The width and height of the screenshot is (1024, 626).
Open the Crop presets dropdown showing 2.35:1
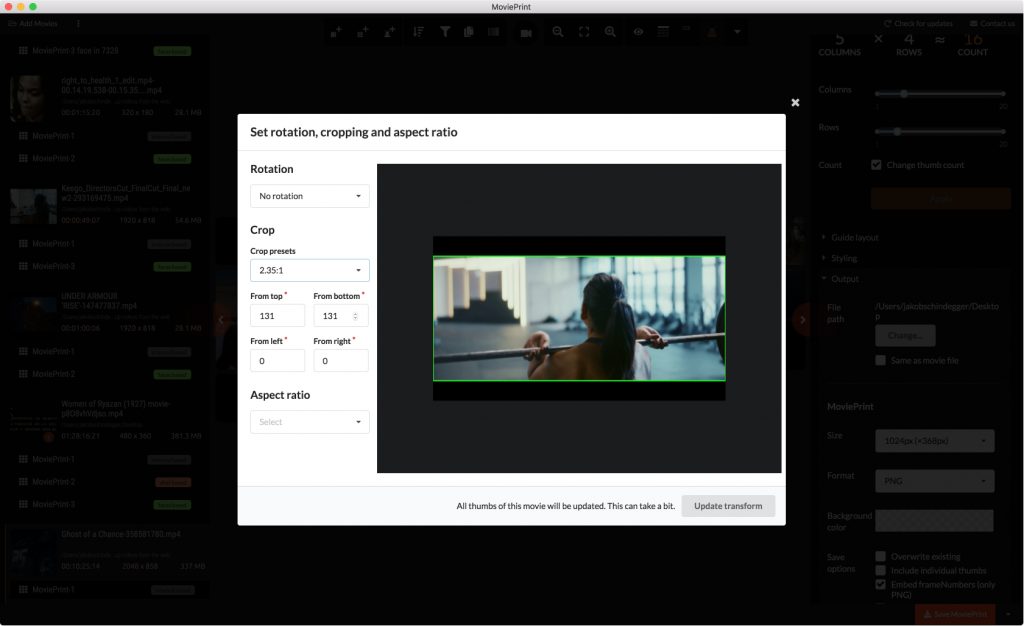point(310,270)
